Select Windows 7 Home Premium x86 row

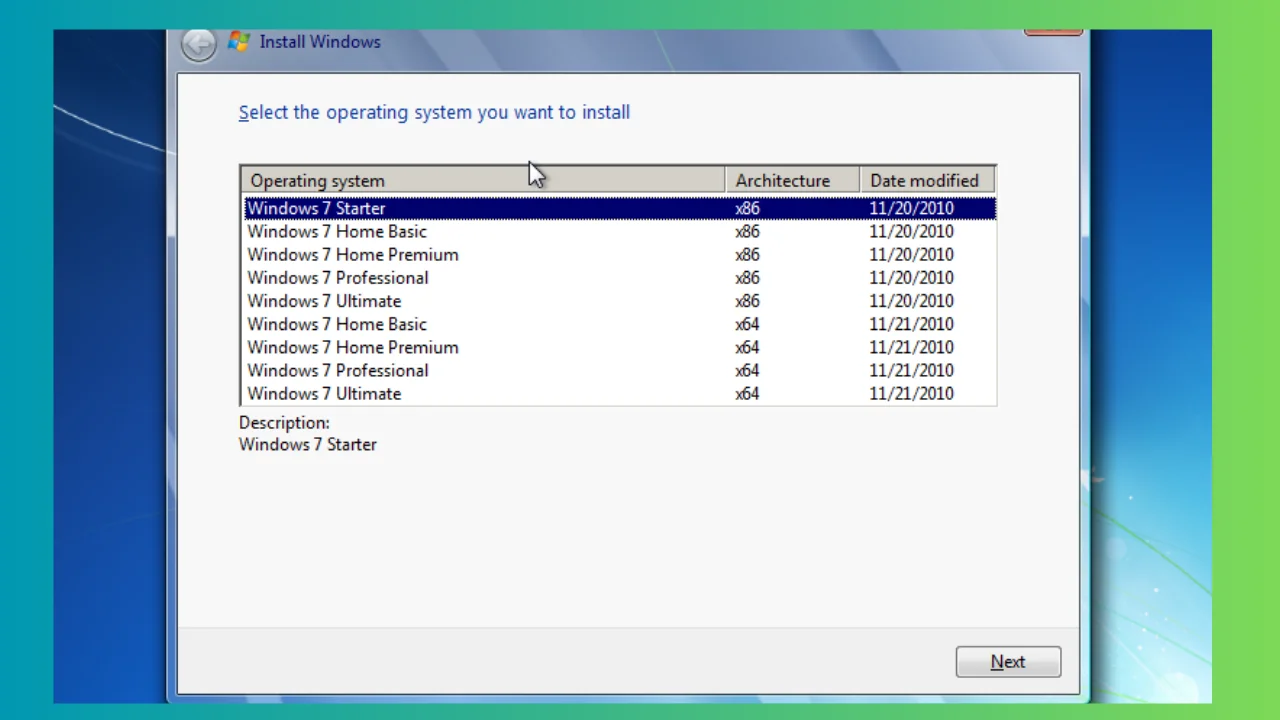pyautogui.click(x=619, y=254)
